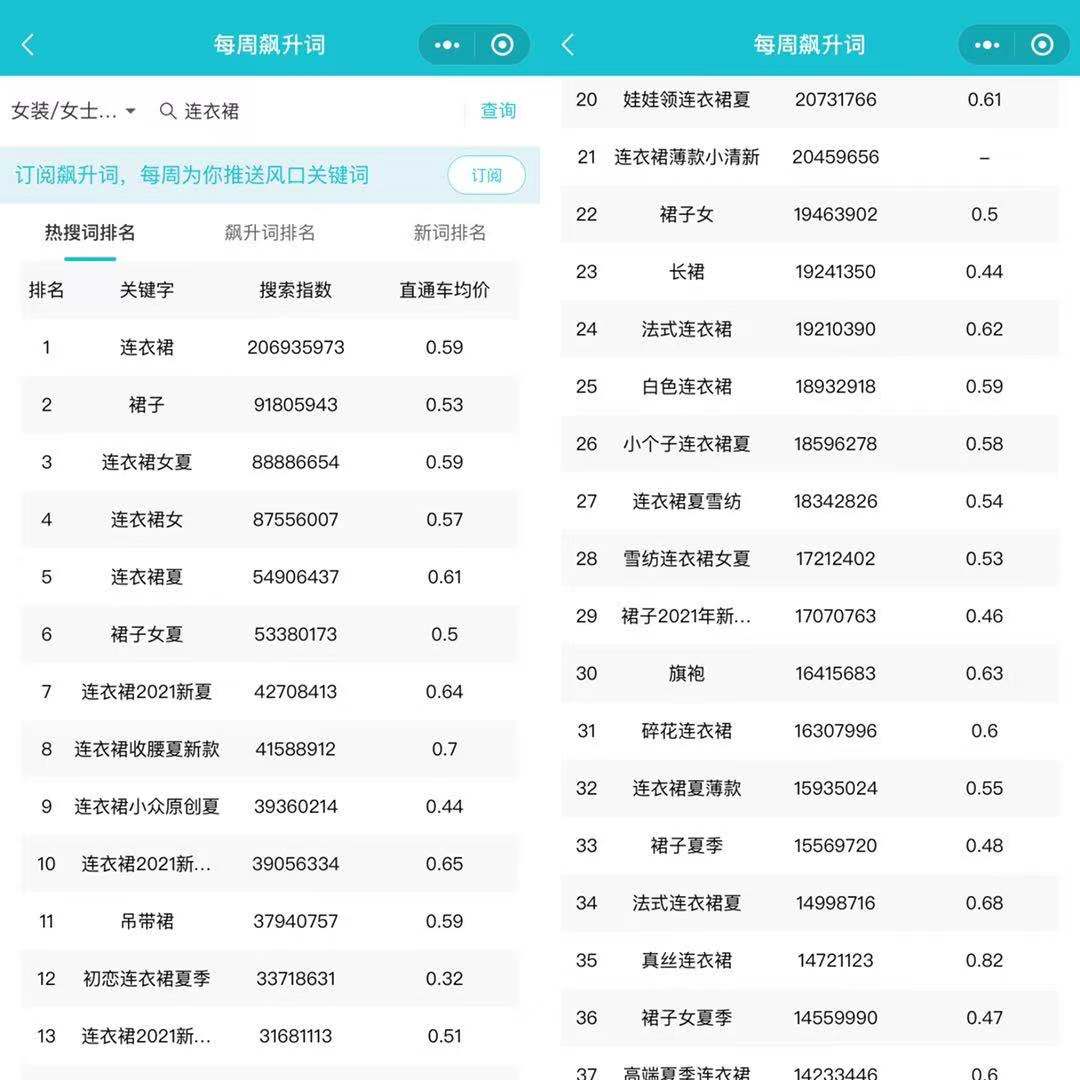This screenshot has height=1080, width=1080.
Task: Open the three-dot more options menu
Action: point(447,44)
